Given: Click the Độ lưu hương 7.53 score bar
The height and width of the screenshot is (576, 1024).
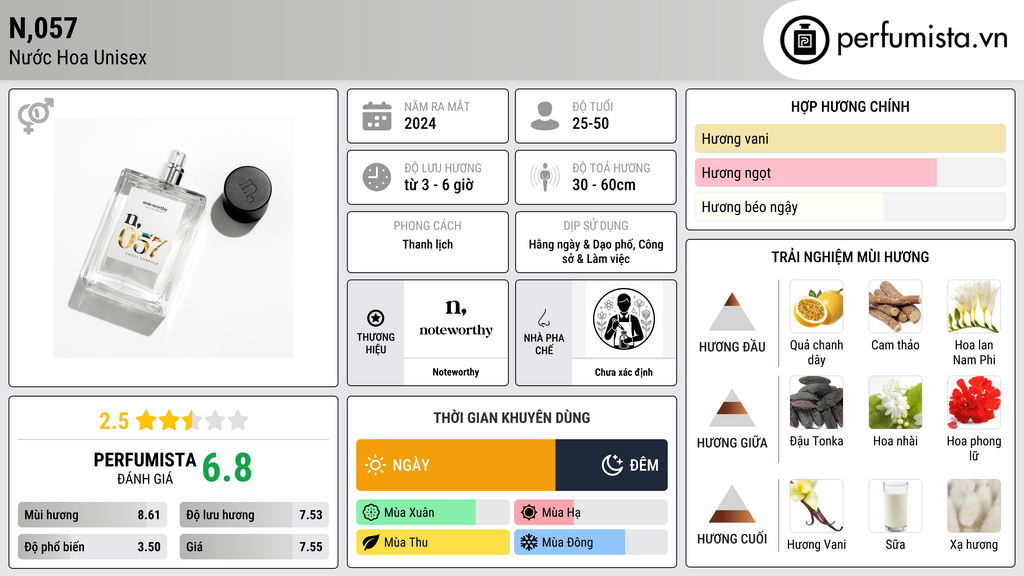Looking at the screenshot, I should (x=254, y=515).
